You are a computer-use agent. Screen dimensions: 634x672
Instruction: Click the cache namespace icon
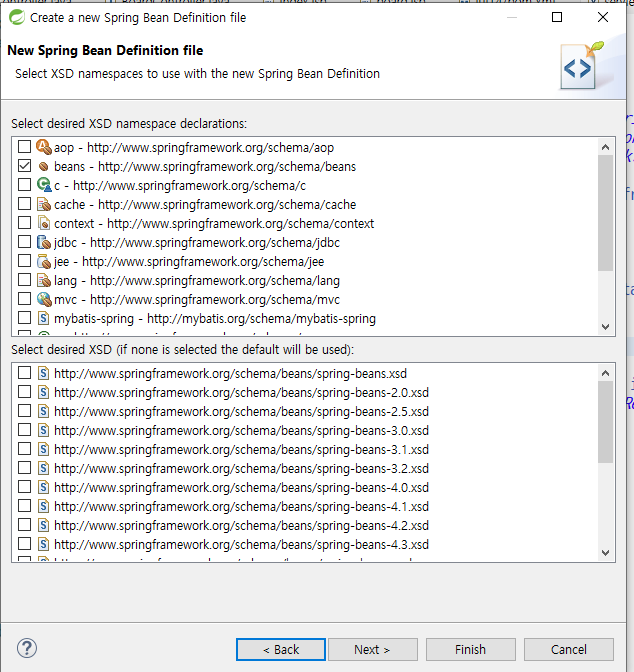pyautogui.click(x=43, y=204)
